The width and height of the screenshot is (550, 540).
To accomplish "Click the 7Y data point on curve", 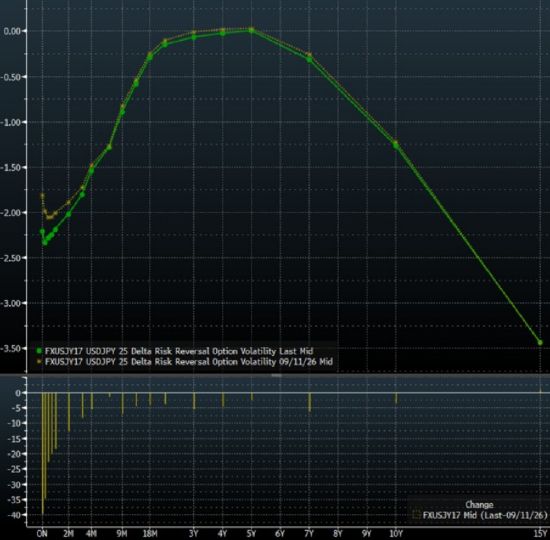I will [x=309, y=60].
